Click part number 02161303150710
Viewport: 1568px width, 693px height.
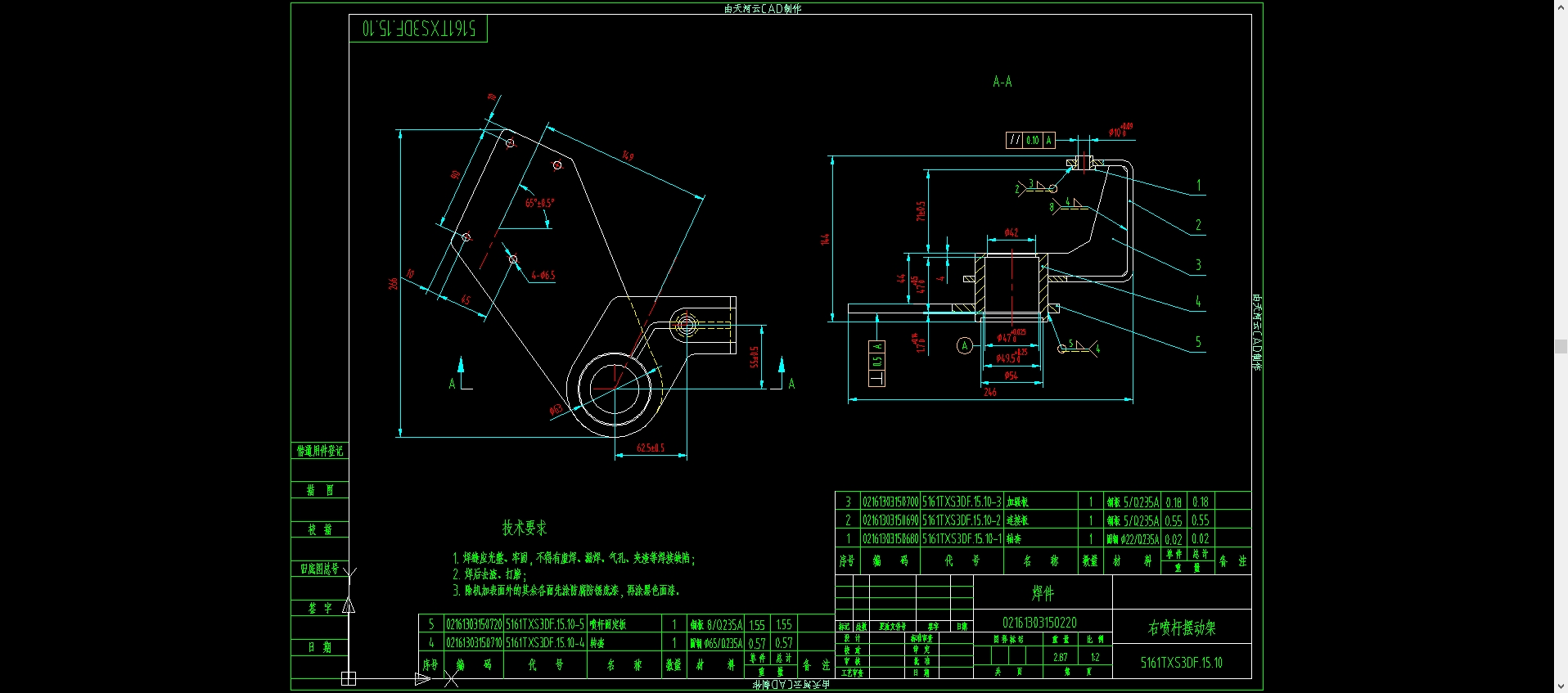pos(474,643)
